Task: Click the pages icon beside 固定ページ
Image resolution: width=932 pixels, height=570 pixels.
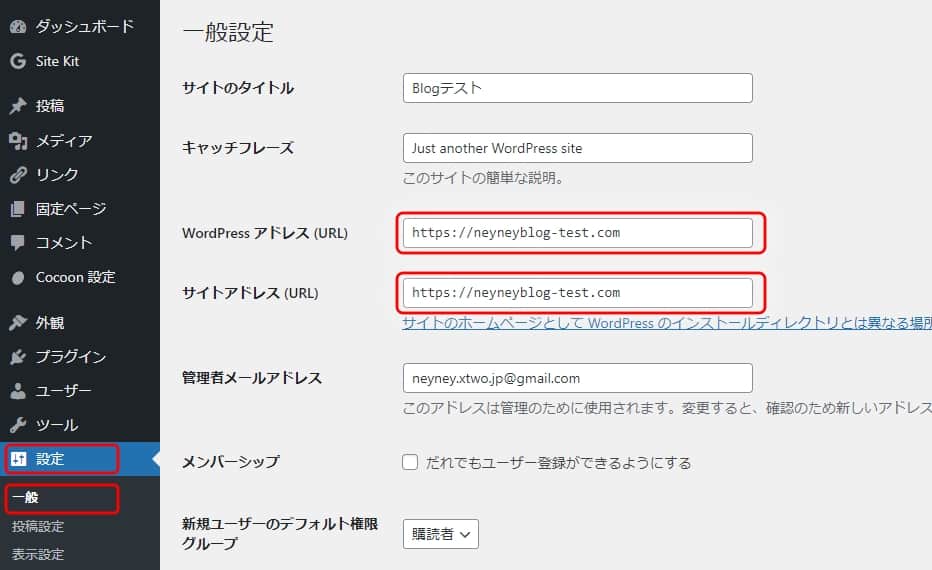Action: coord(18,209)
